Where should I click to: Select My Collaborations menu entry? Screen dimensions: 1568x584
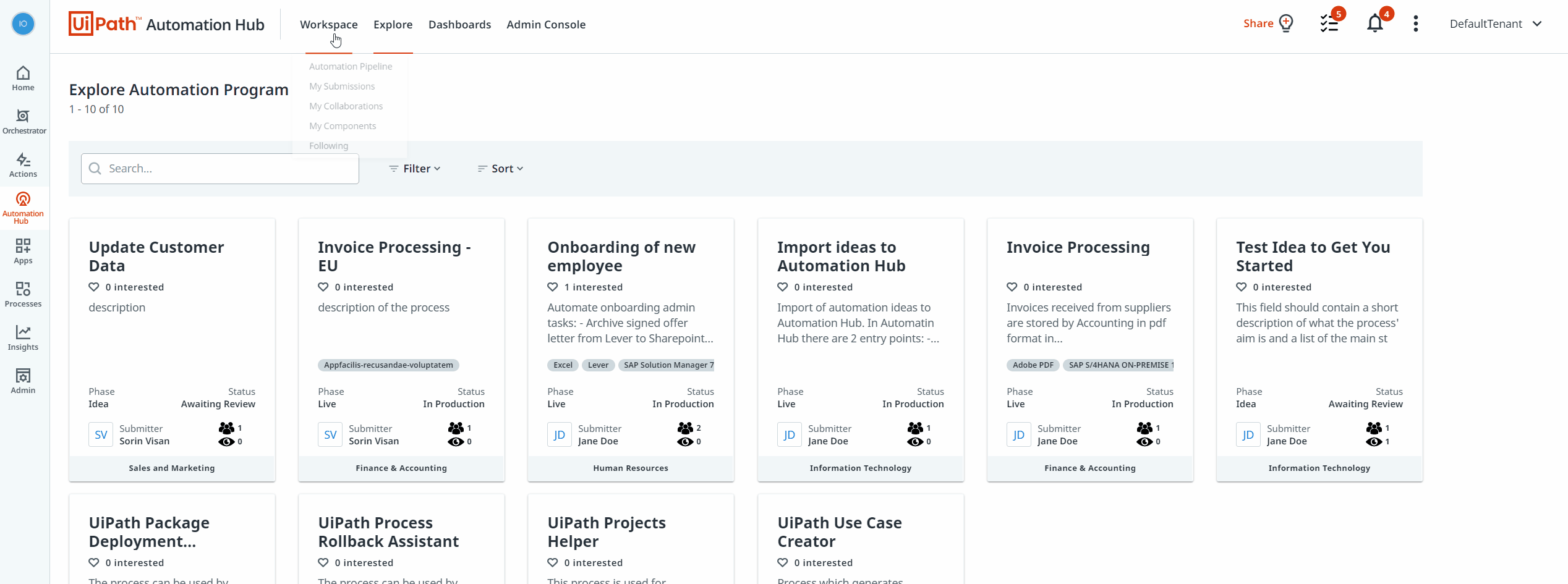(x=346, y=106)
